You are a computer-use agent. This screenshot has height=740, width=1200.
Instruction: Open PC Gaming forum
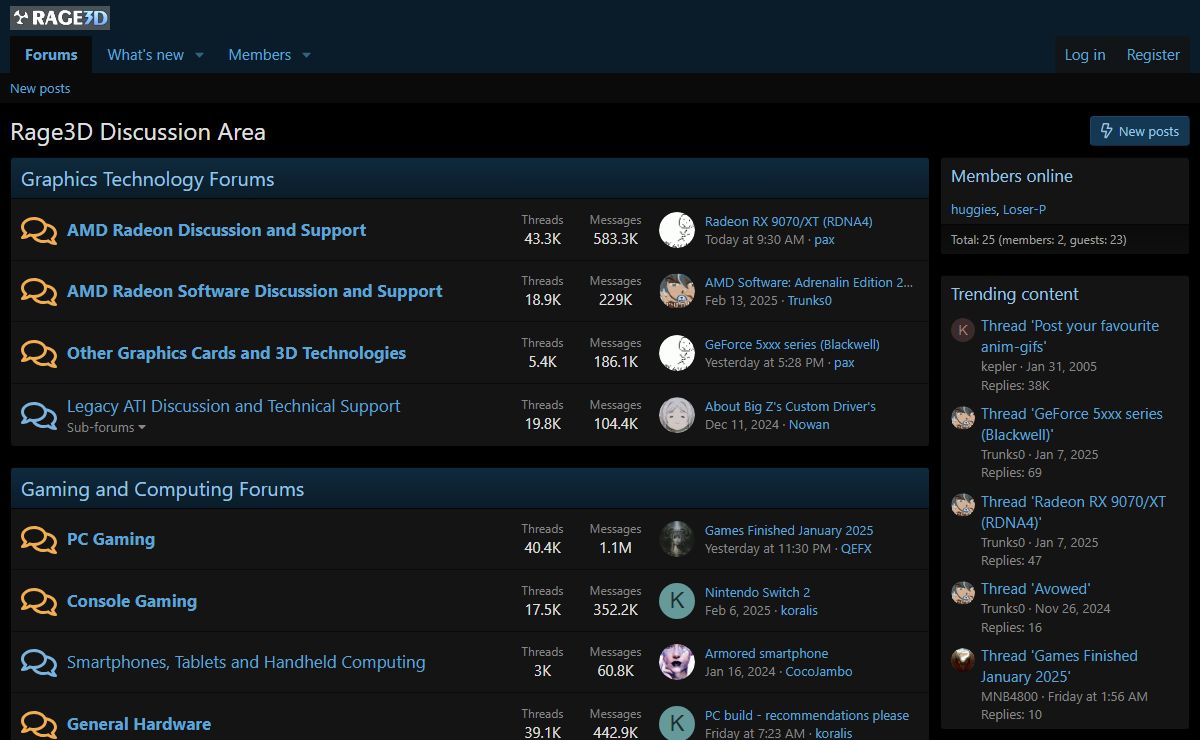[x=111, y=539]
